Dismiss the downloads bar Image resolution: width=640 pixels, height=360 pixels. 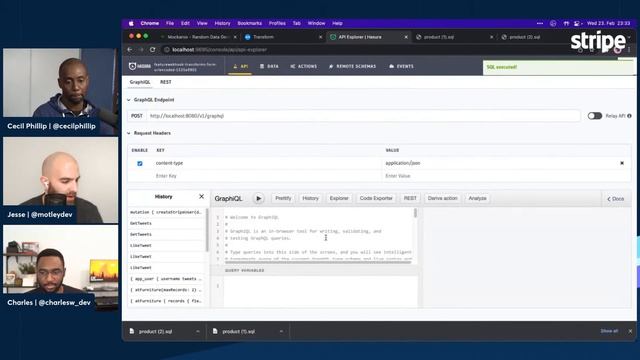point(630,331)
